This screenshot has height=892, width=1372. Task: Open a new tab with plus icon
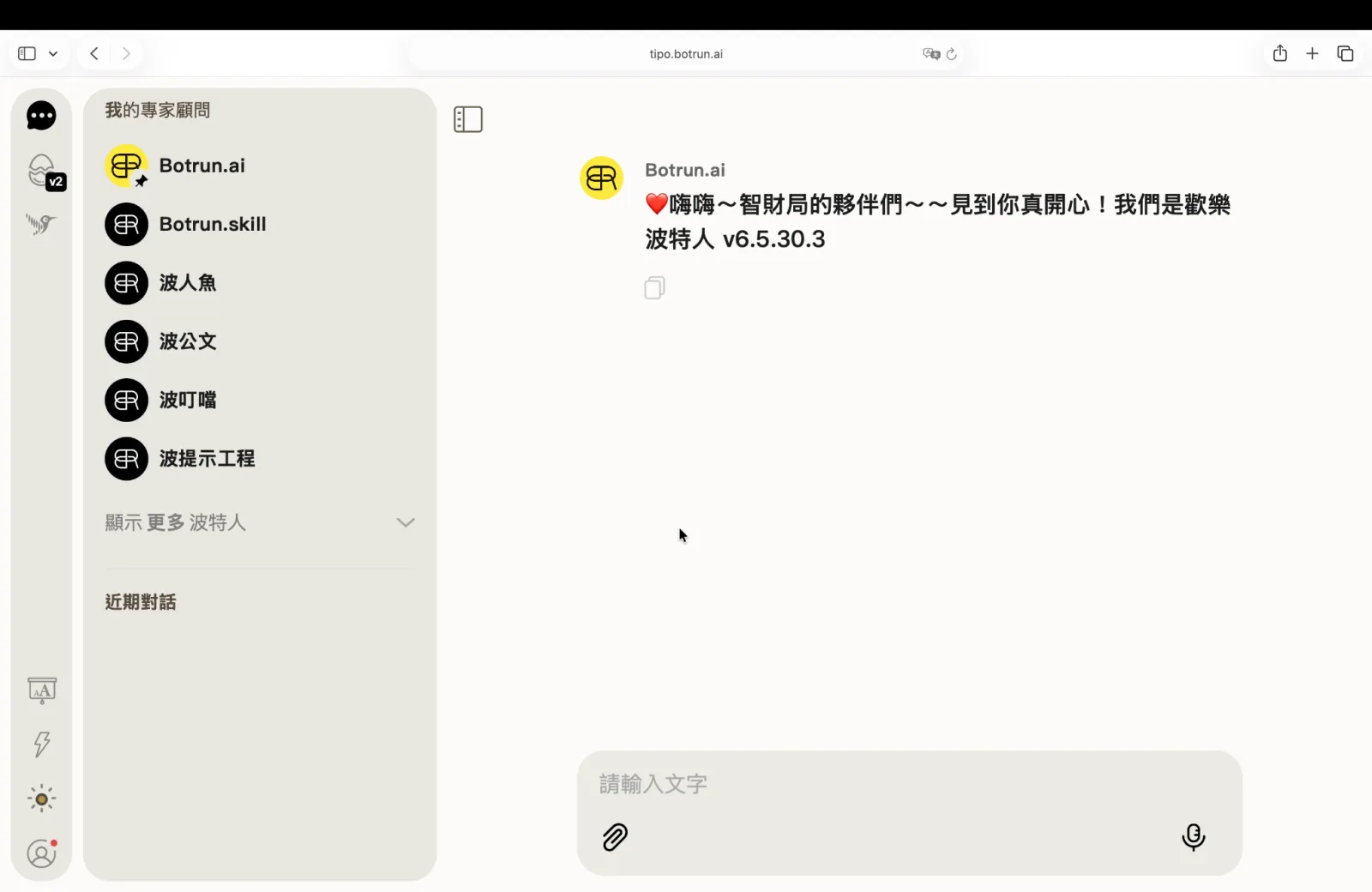point(1312,53)
